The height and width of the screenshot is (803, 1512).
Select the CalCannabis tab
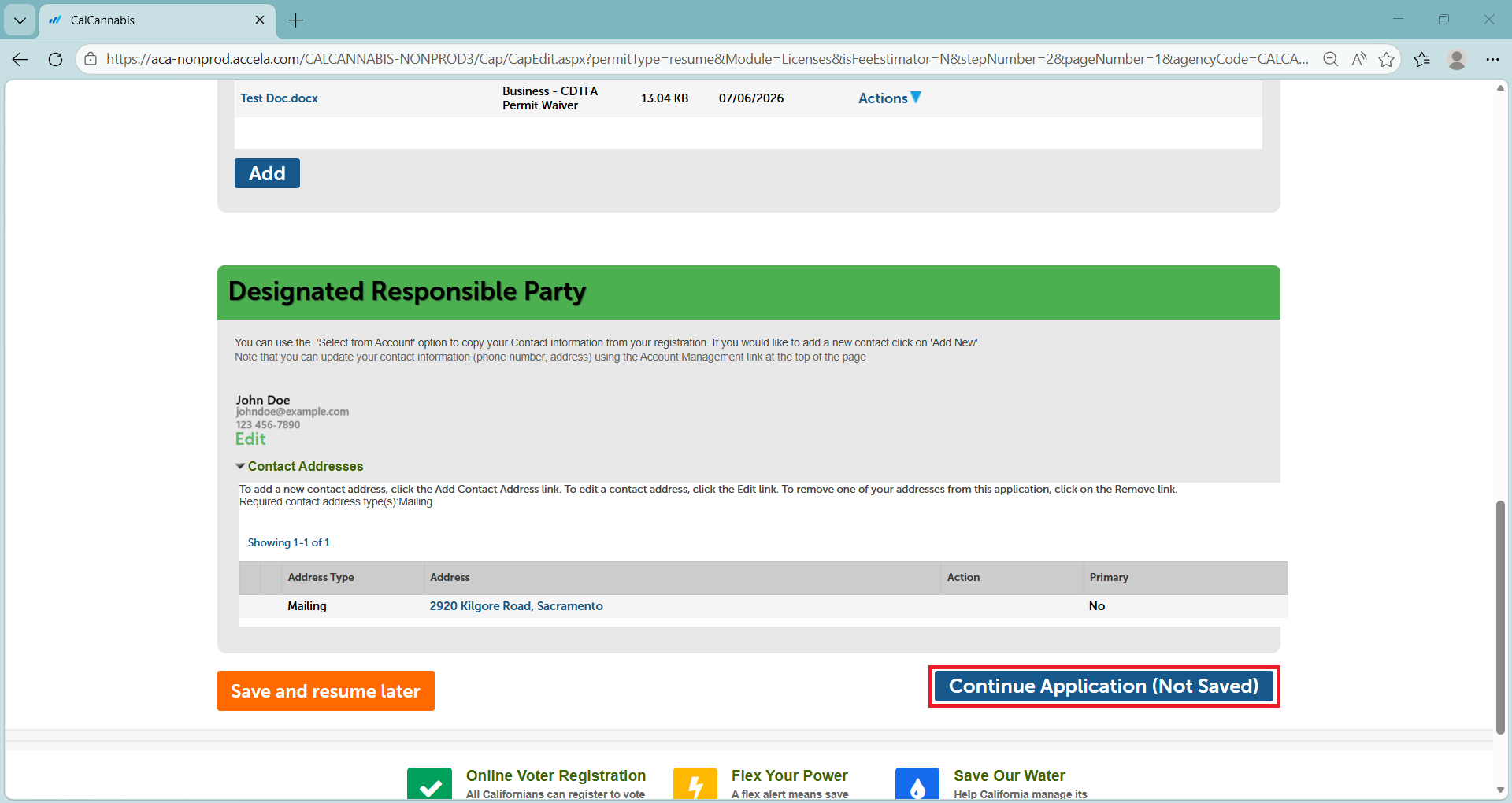click(x=157, y=20)
